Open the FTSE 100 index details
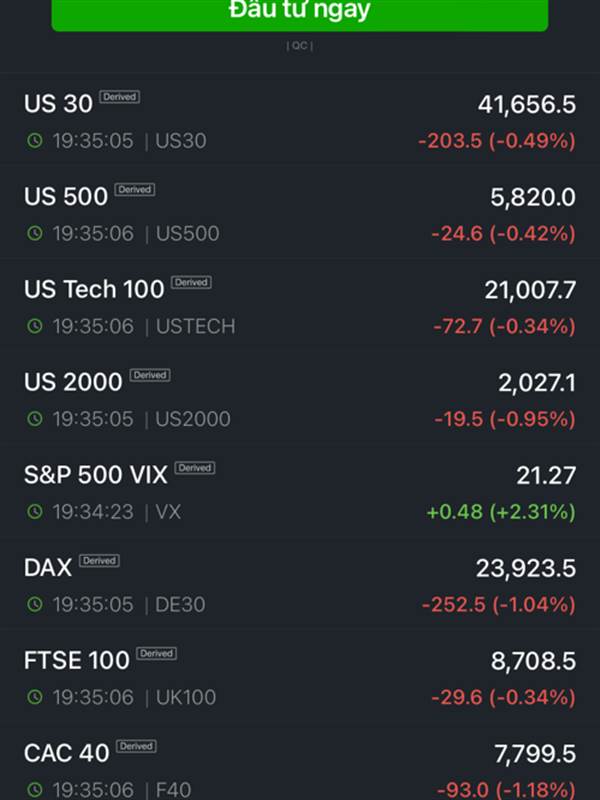600x800 pixels. pos(300,678)
